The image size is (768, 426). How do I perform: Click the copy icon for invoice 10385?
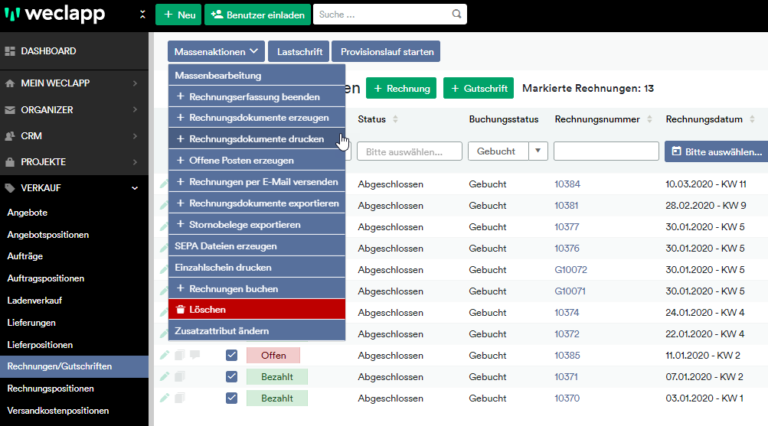pos(180,355)
